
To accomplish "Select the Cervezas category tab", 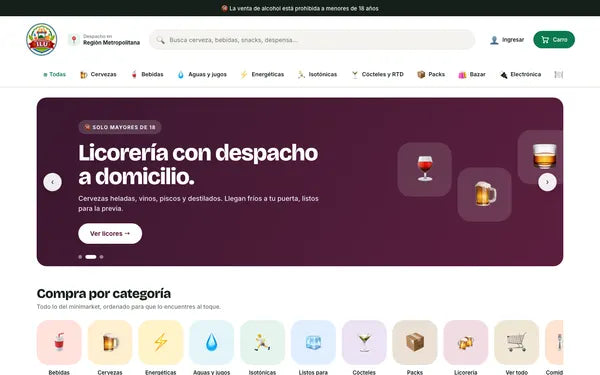I will click(98, 74).
